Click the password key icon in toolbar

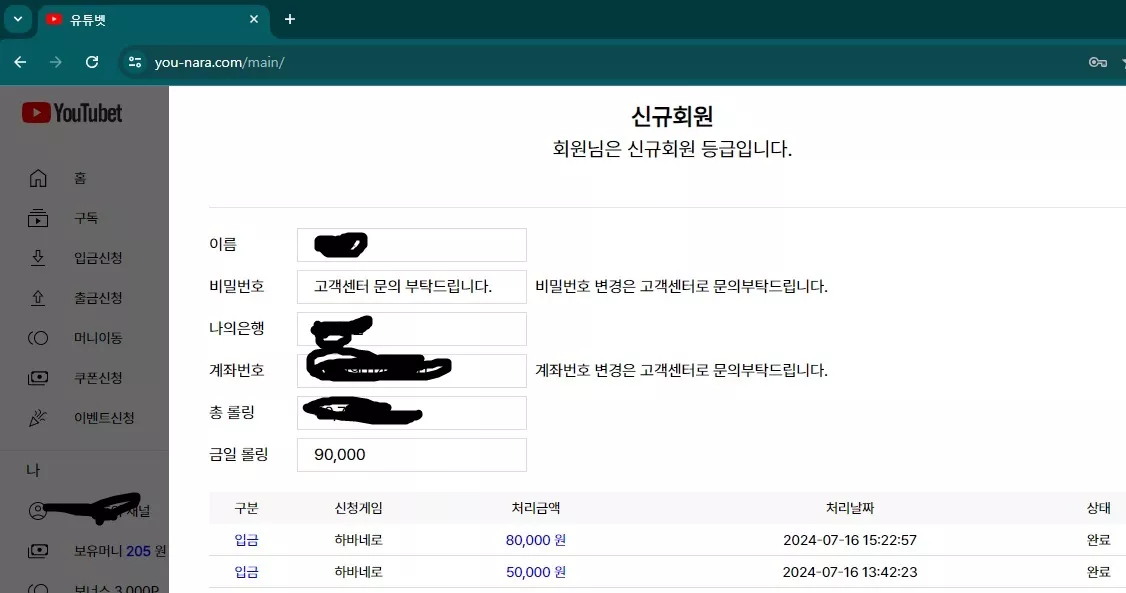click(x=1097, y=62)
